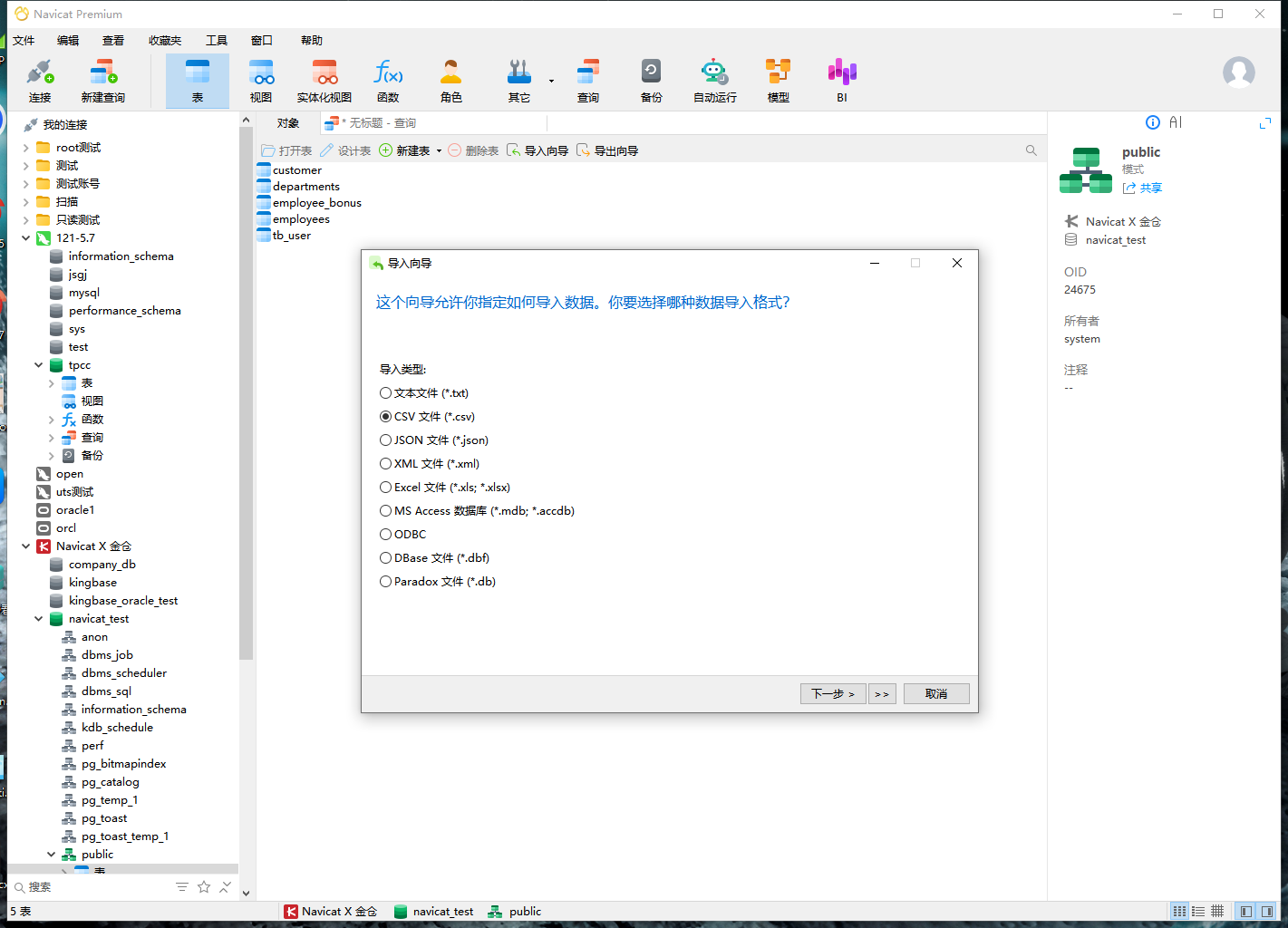Click the object list search magnifier
Image resolution: width=1288 pixels, height=928 pixels.
pos(1031,150)
